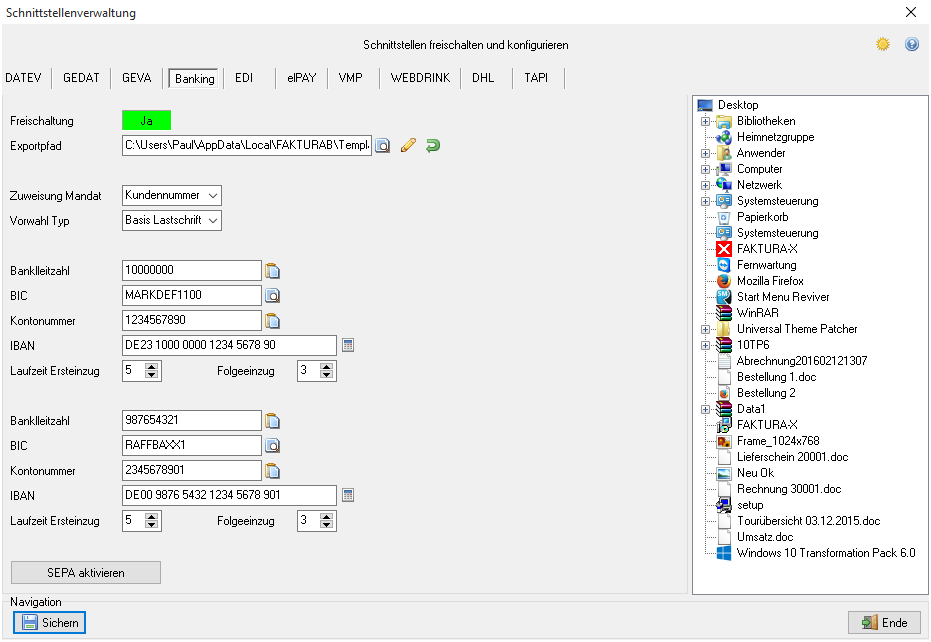The width and height of the screenshot is (931, 642).
Task: Switch to the TAPI tab
Action: coord(536,78)
